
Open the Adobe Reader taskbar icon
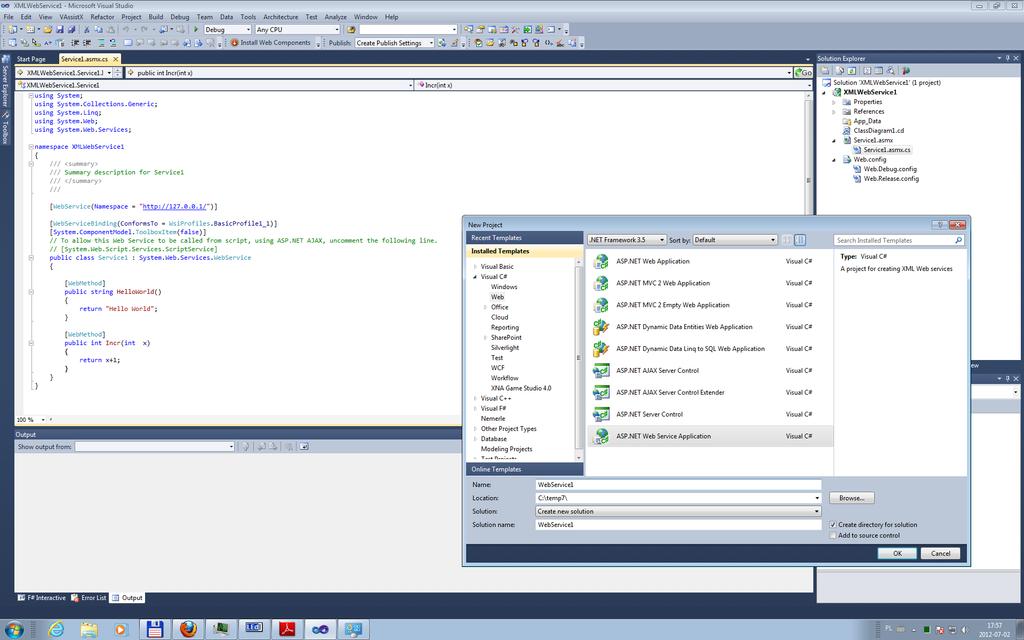tap(287, 629)
